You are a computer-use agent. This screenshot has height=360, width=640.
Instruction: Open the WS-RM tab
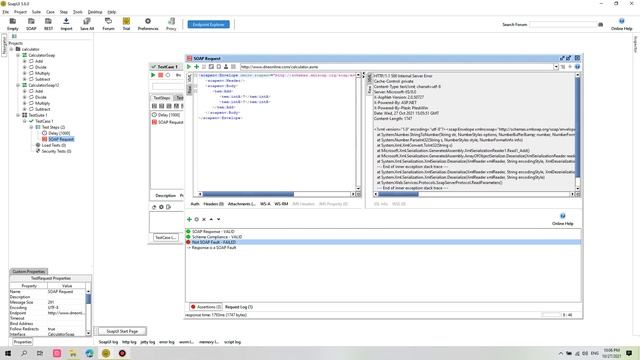tap(281, 204)
